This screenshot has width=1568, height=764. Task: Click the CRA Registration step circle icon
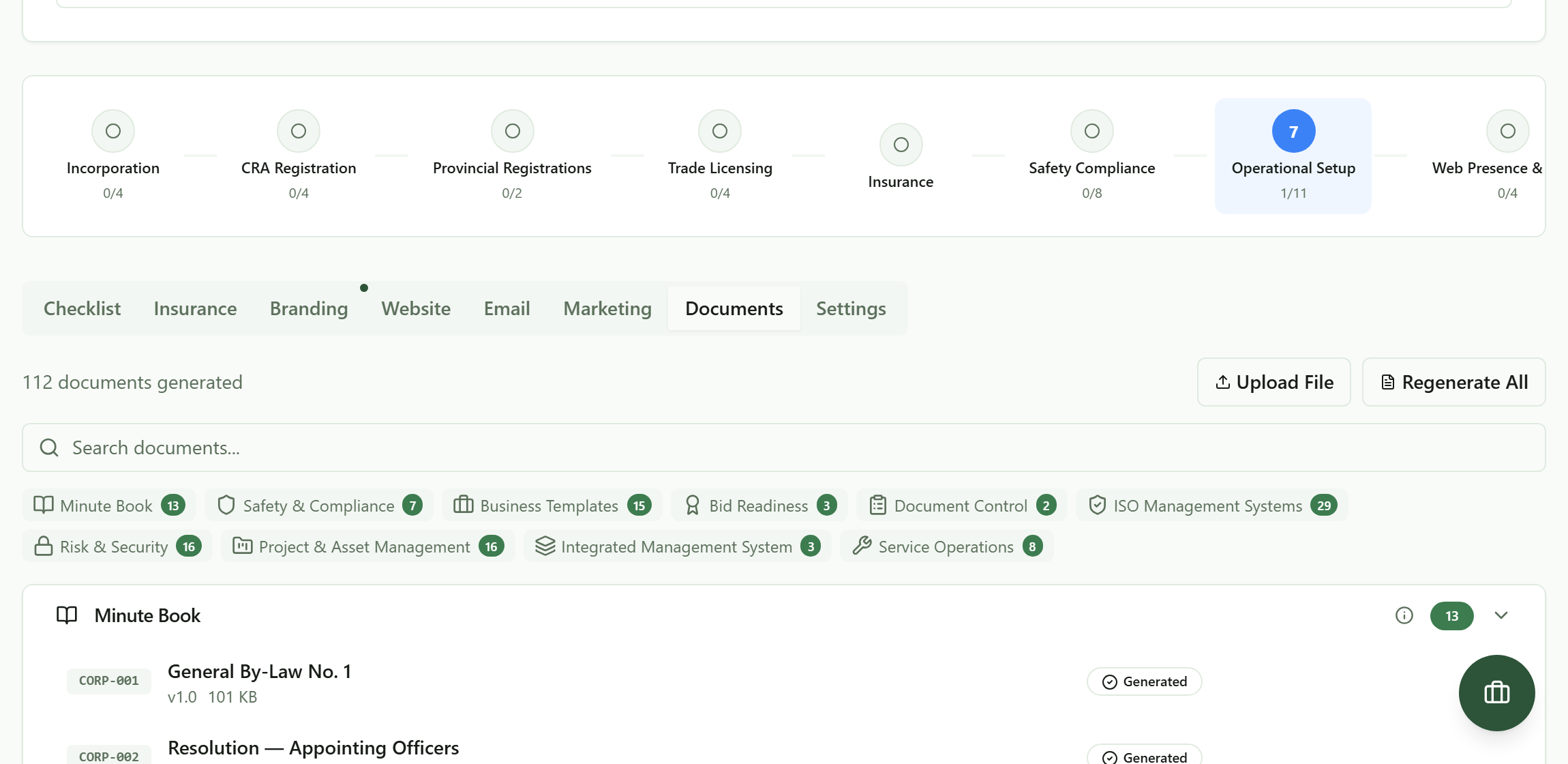pos(299,131)
